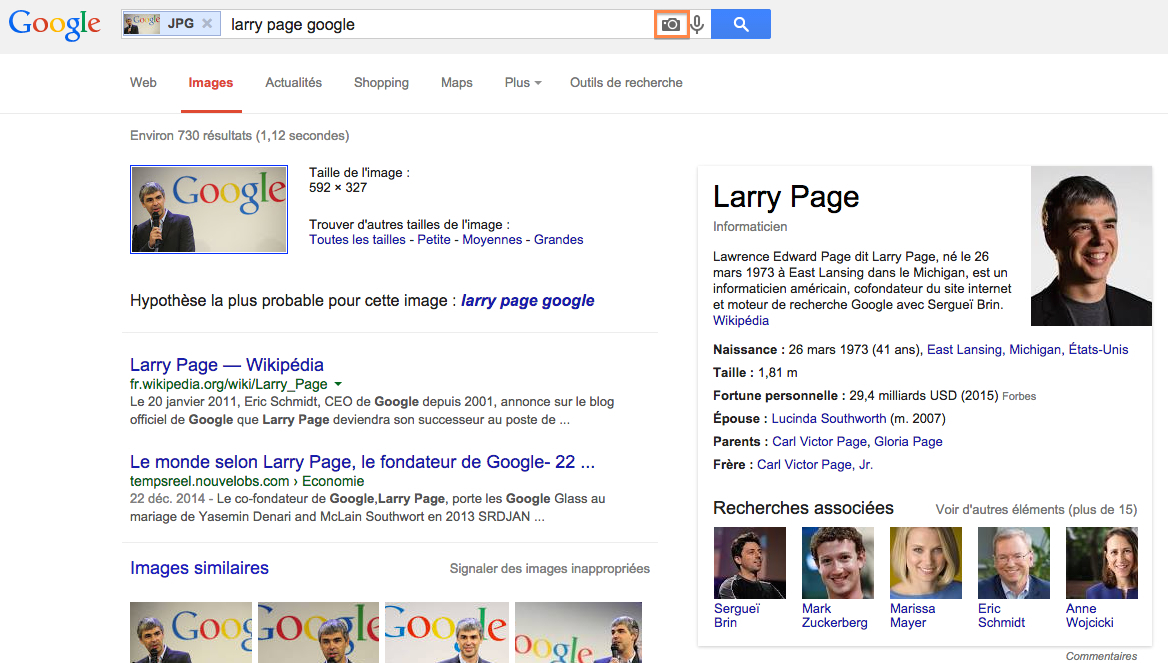
Task: Open Le monde selon Larry Page result
Action: [362, 462]
